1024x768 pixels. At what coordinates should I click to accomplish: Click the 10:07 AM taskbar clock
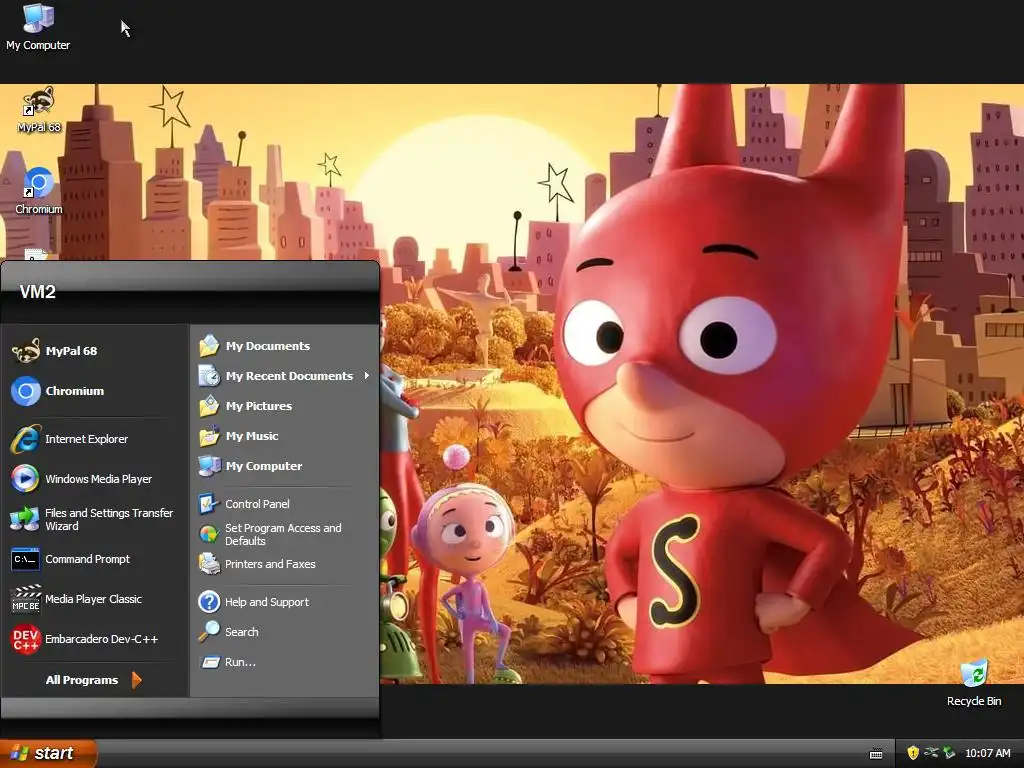coord(987,753)
